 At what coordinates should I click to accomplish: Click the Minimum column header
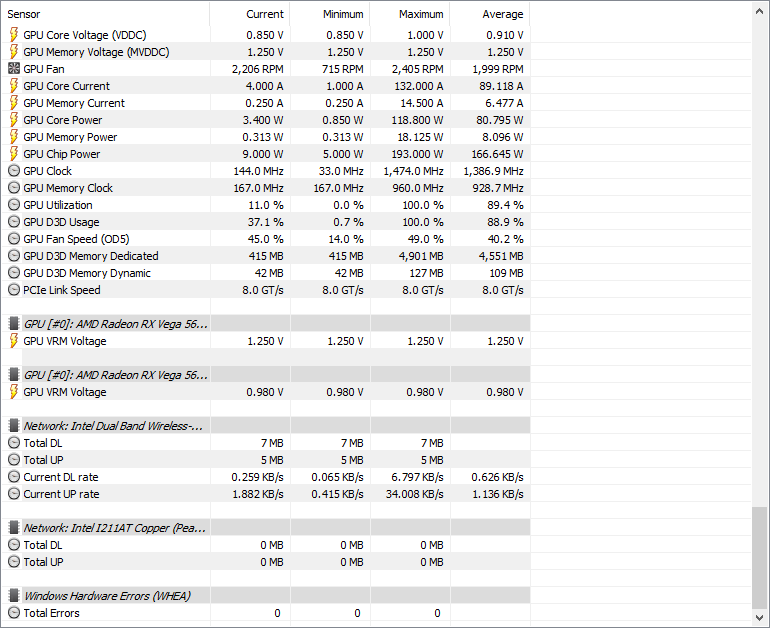[330, 14]
